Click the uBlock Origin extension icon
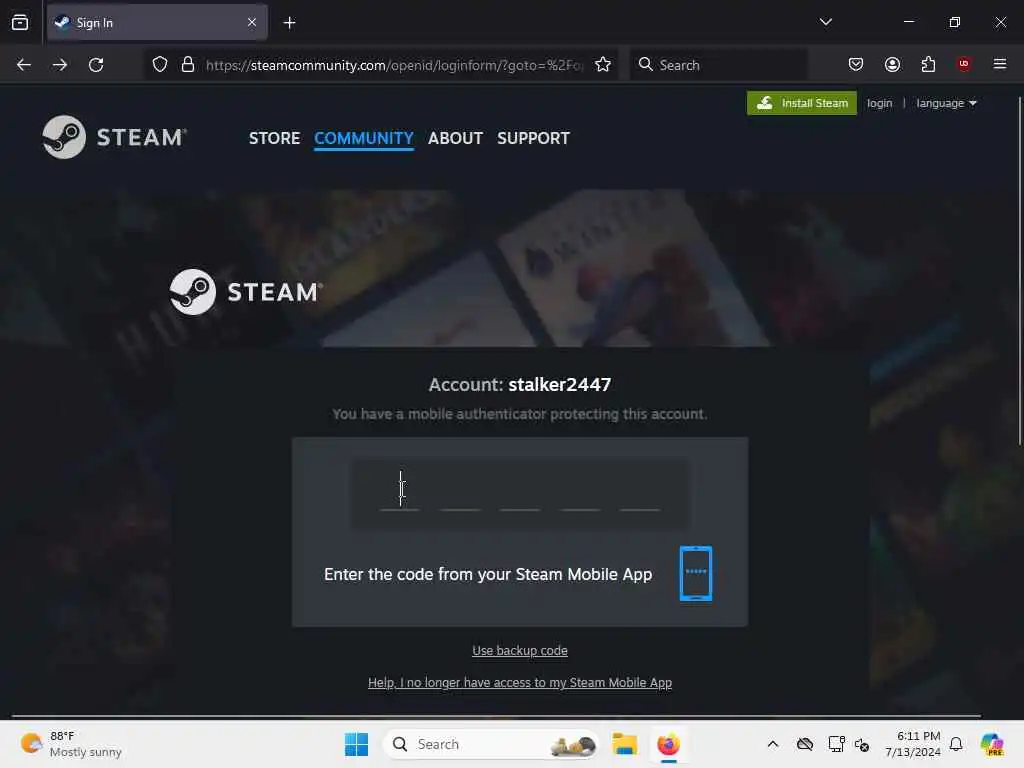Viewport: 1024px width, 768px height. click(964, 64)
